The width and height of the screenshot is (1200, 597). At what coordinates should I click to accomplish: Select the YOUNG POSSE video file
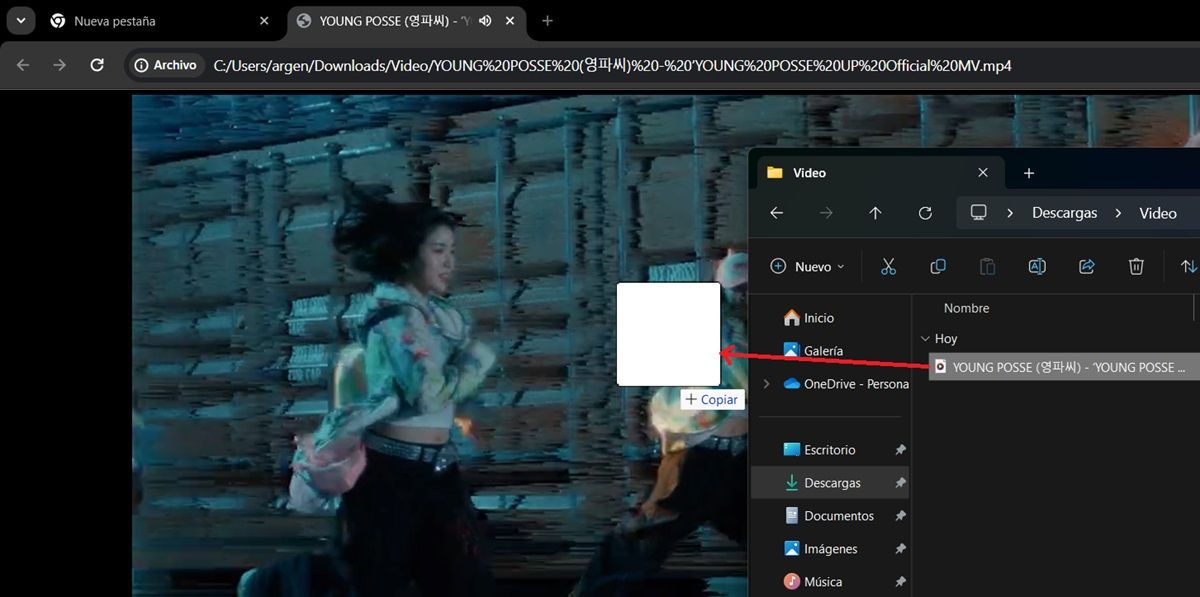(x=1064, y=367)
